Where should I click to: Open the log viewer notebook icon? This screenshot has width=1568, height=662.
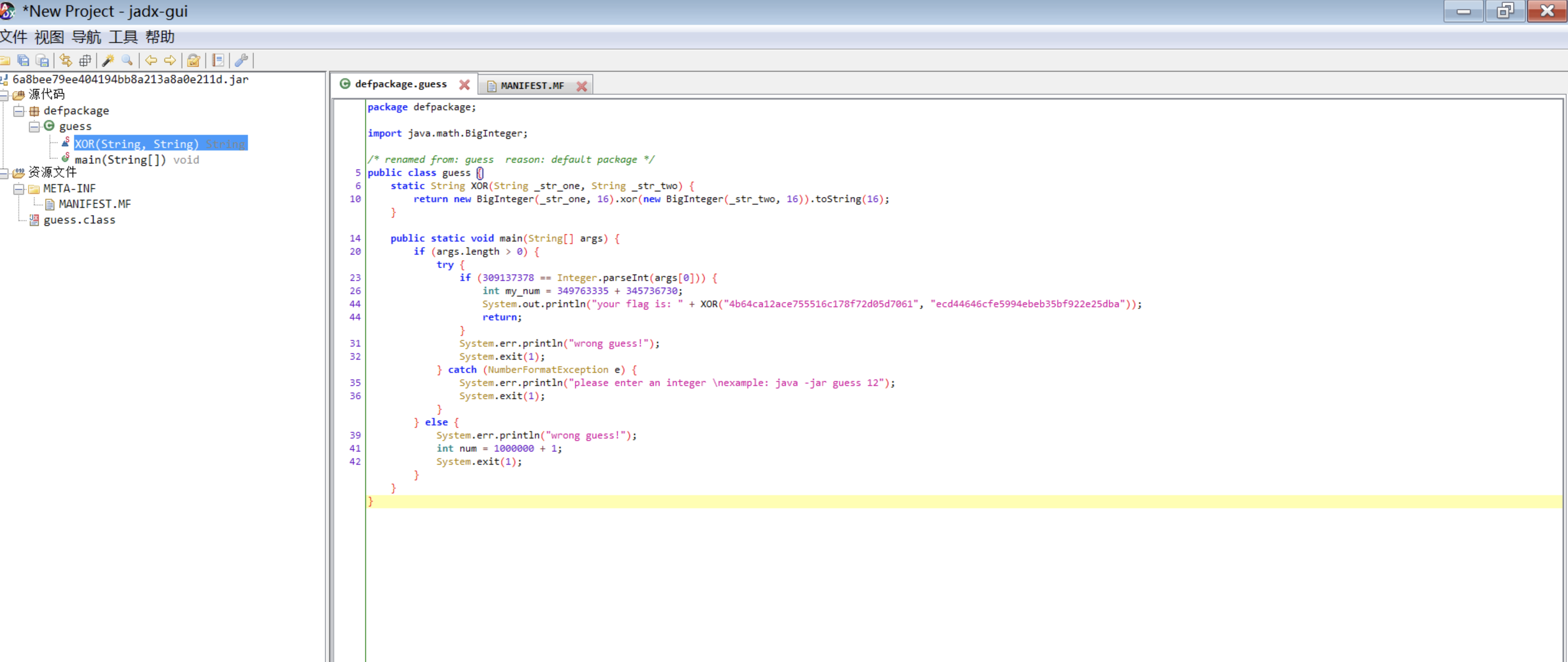pyautogui.click(x=218, y=60)
